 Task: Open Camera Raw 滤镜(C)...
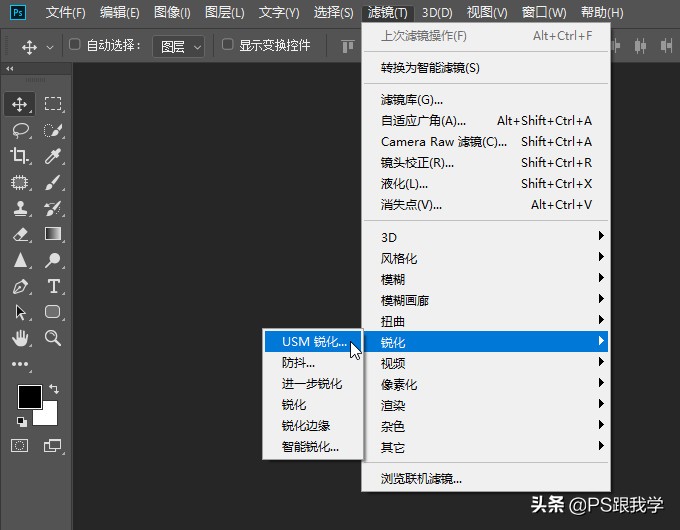486,142
